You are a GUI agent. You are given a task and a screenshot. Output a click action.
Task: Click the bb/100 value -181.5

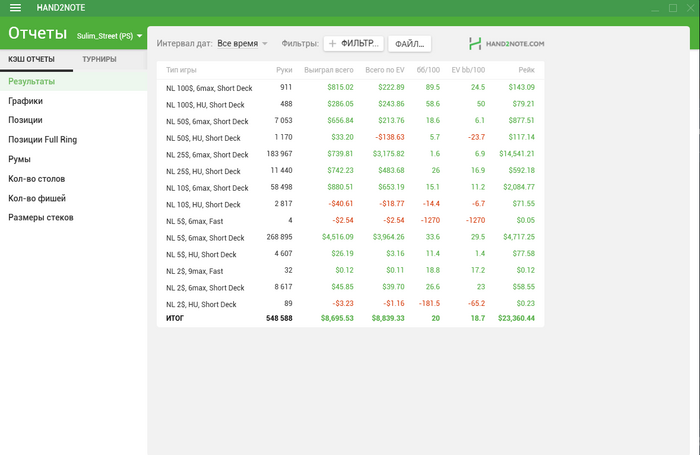pyautogui.click(x=429, y=303)
